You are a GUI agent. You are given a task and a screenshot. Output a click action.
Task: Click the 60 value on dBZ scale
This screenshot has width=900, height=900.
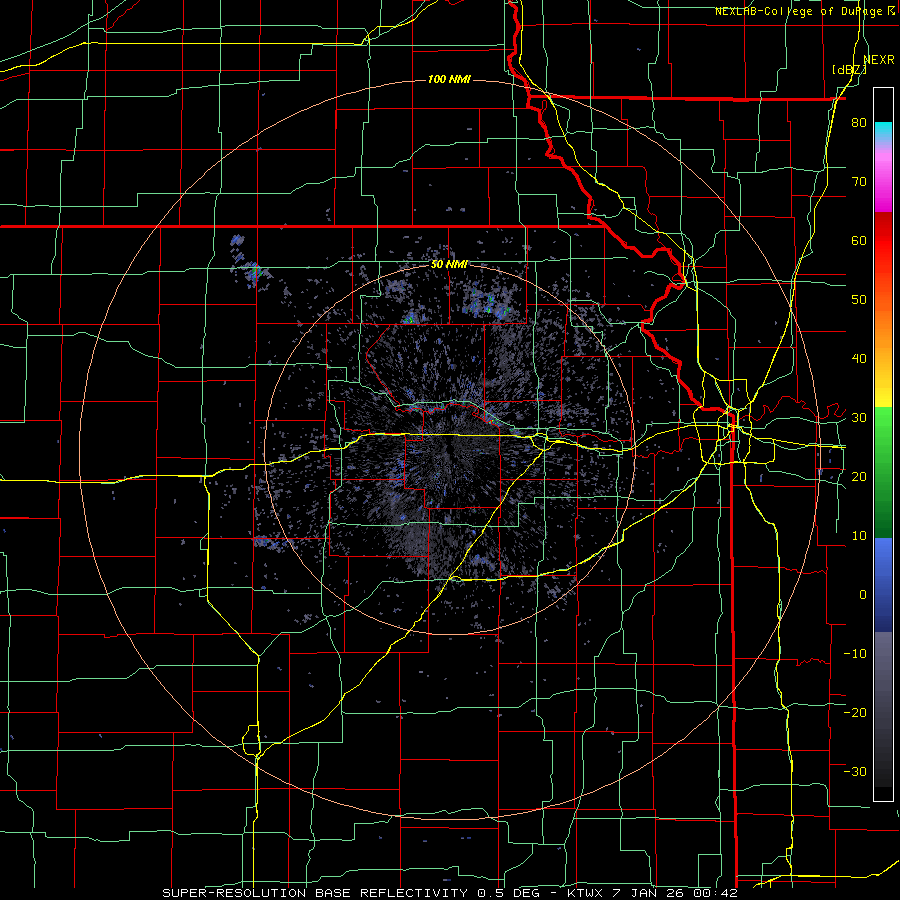coord(859,240)
